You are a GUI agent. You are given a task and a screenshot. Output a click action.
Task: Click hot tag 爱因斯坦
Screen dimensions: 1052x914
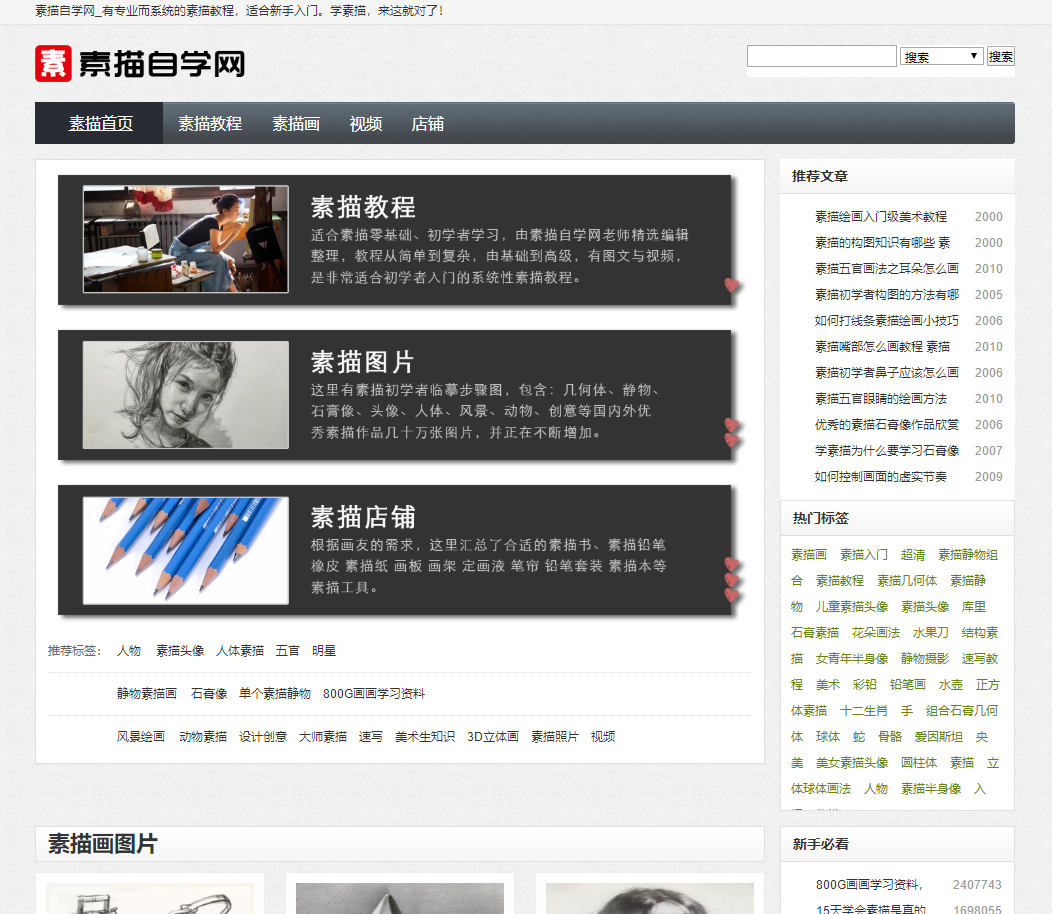tap(939, 737)
